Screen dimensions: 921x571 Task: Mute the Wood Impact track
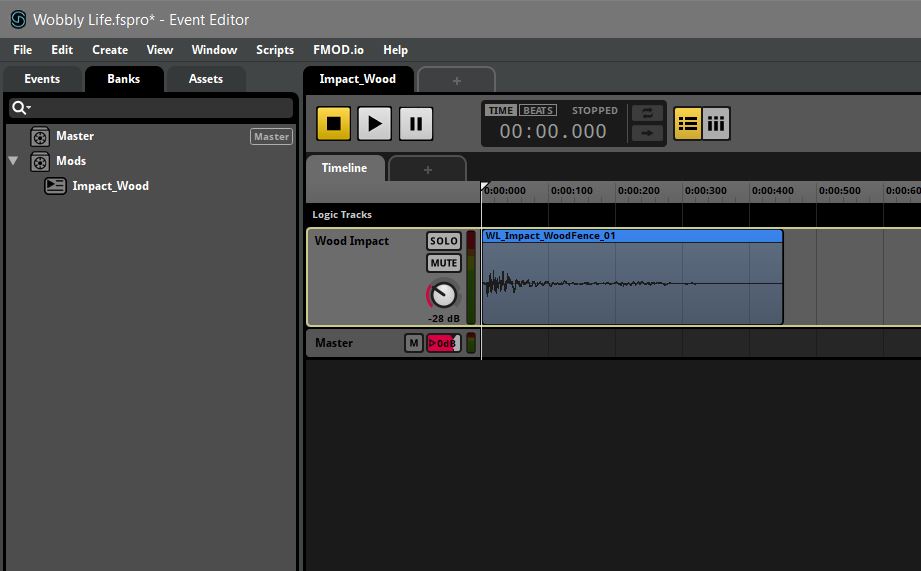point(443,263)
